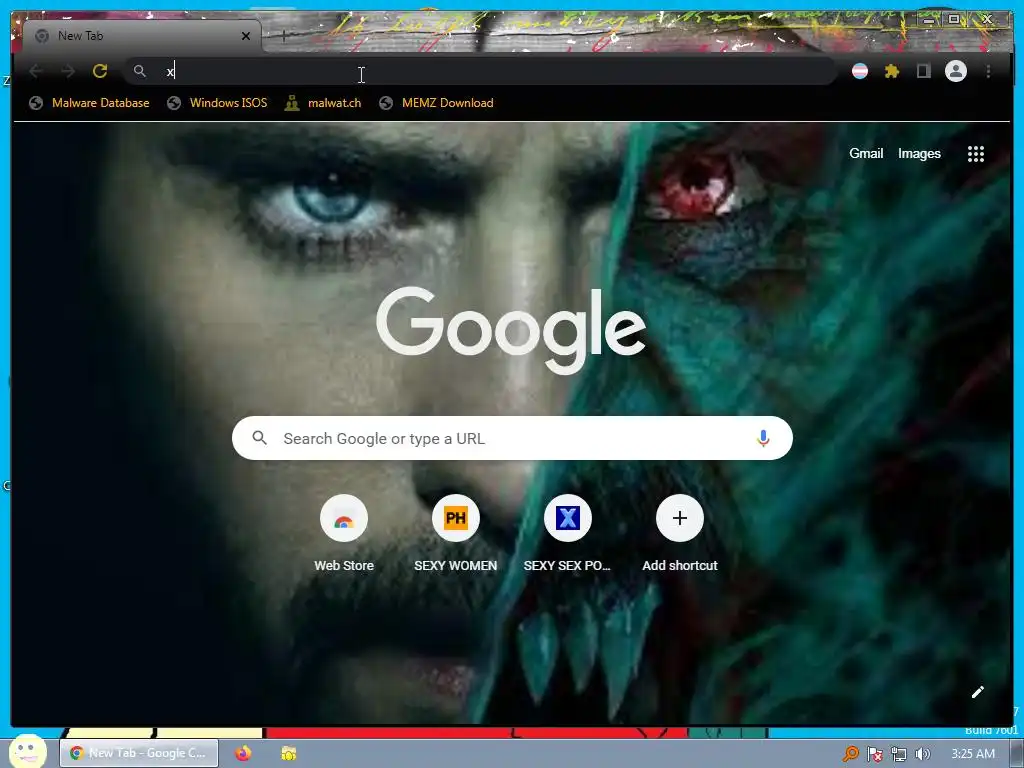1024x768 pixels.
Task: Close the New Tab tab
Action: [x=246, y=36]
